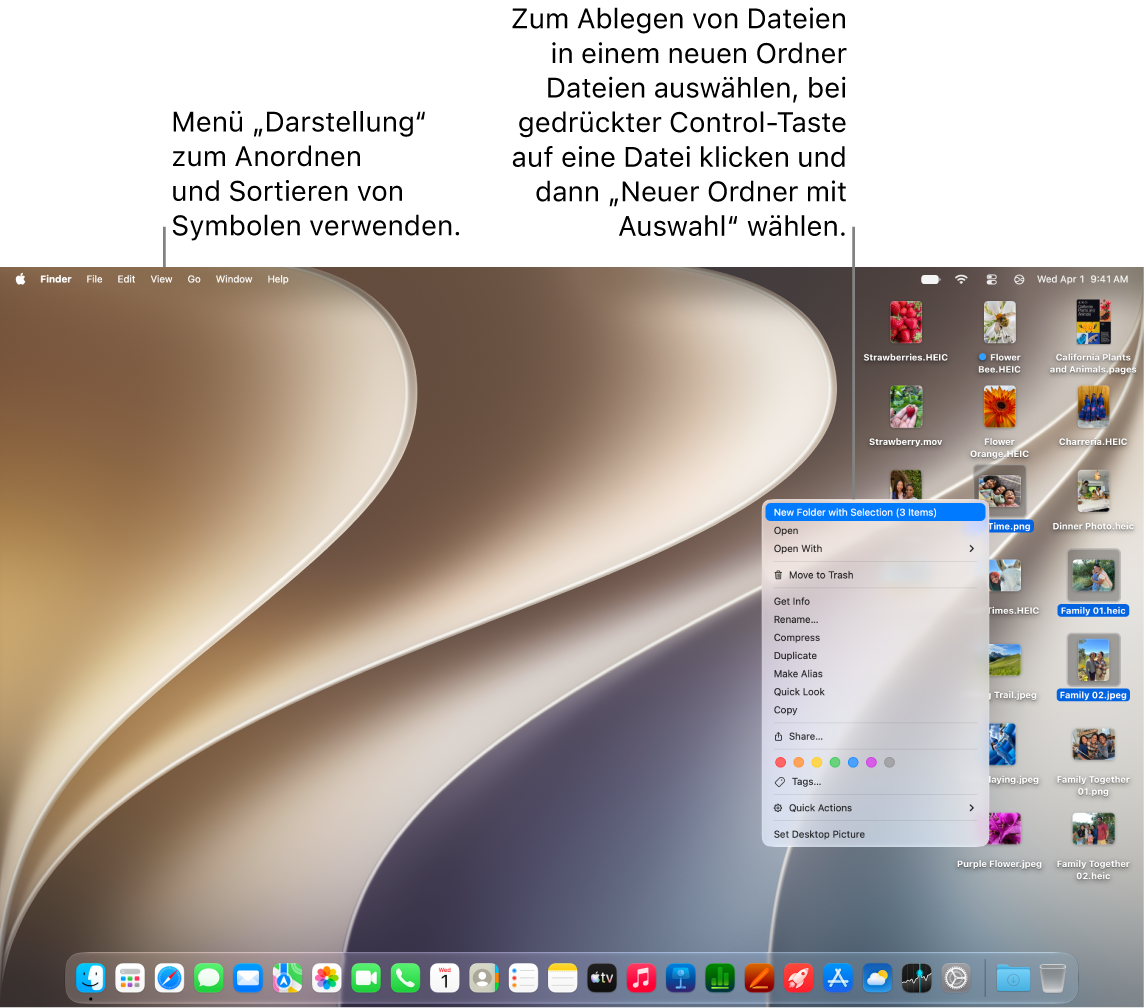Apply the blue tag color
The width and height of the screenshot is (1146, 1008).
tap(853, 762)
